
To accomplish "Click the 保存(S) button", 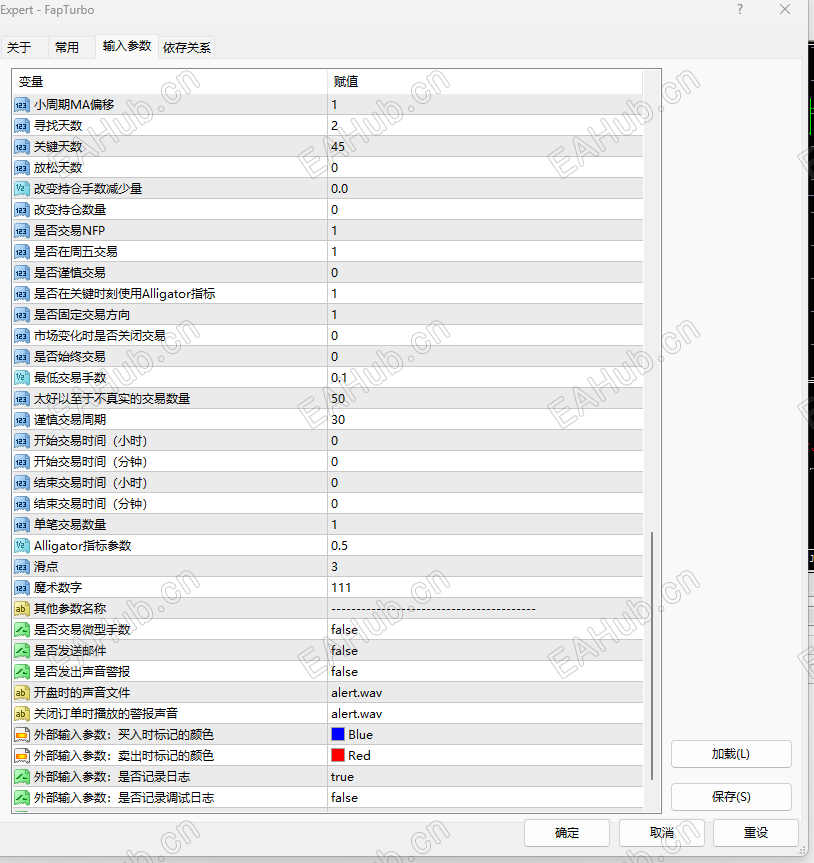I will pos(731,797).
